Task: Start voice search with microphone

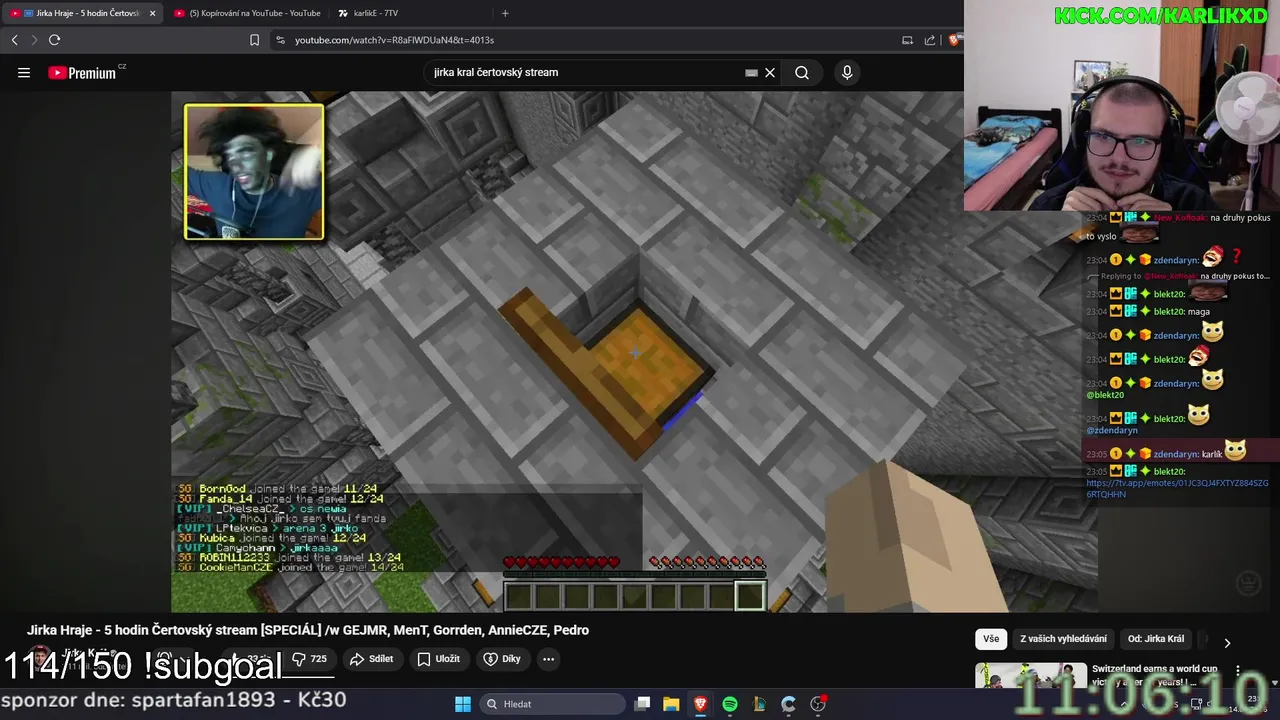Action: click(x=847, y=72)
